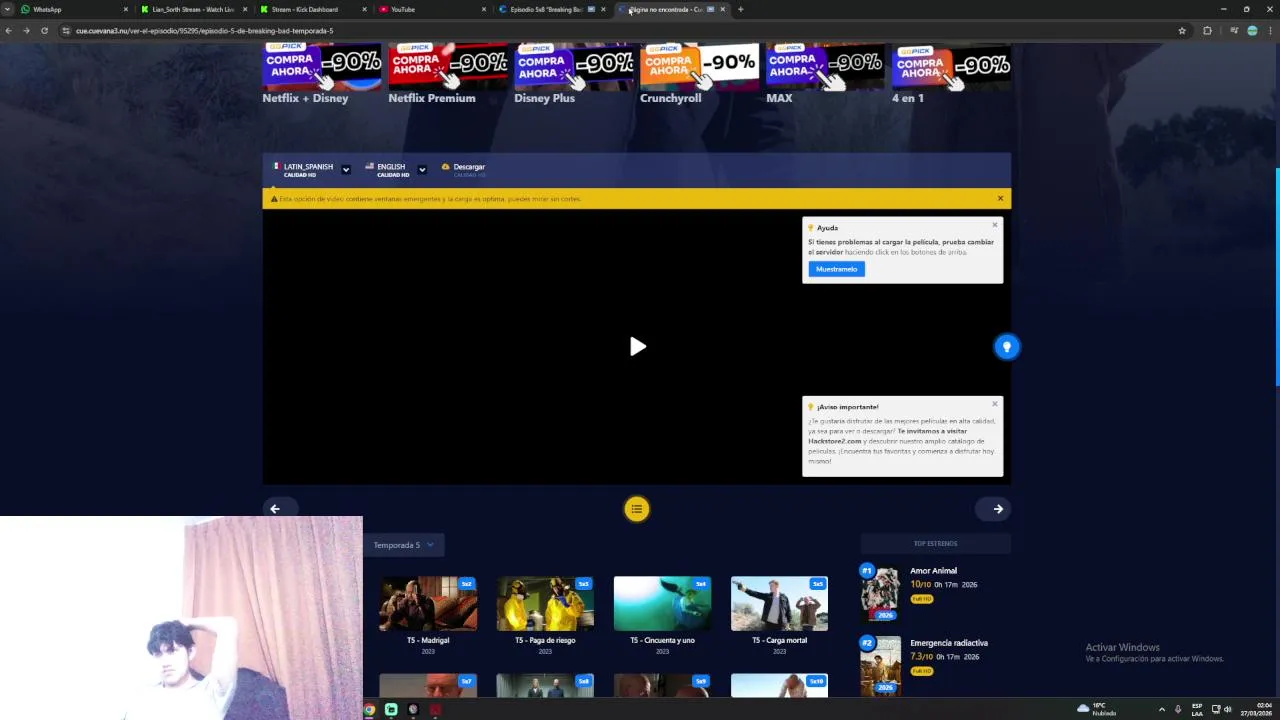The height and width of the screenshot is (720, 1280).
Task: Go to previous episode with left arrow
Action: click(275, 509)
